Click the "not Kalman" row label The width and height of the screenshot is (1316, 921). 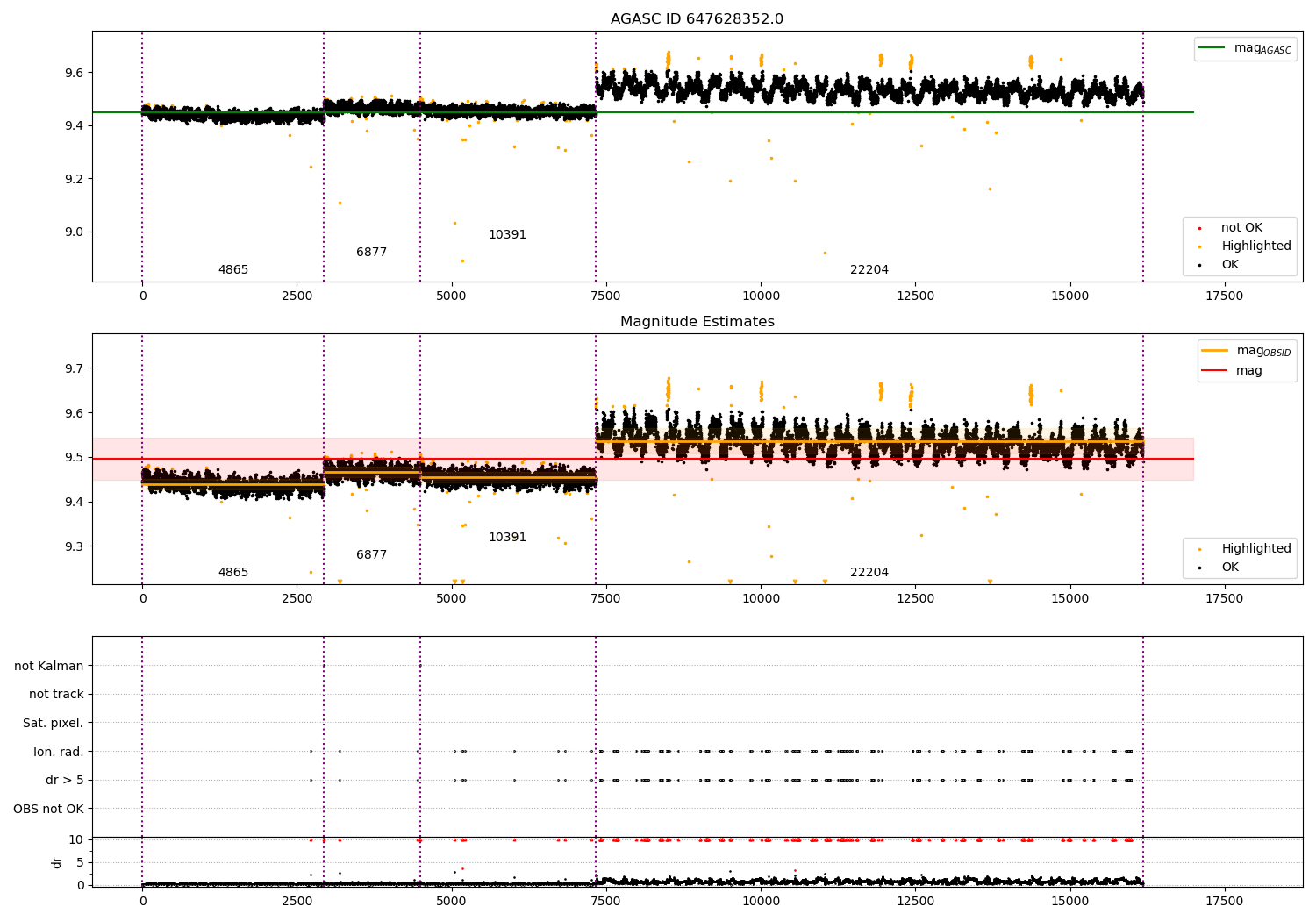[x=49, y=666]
